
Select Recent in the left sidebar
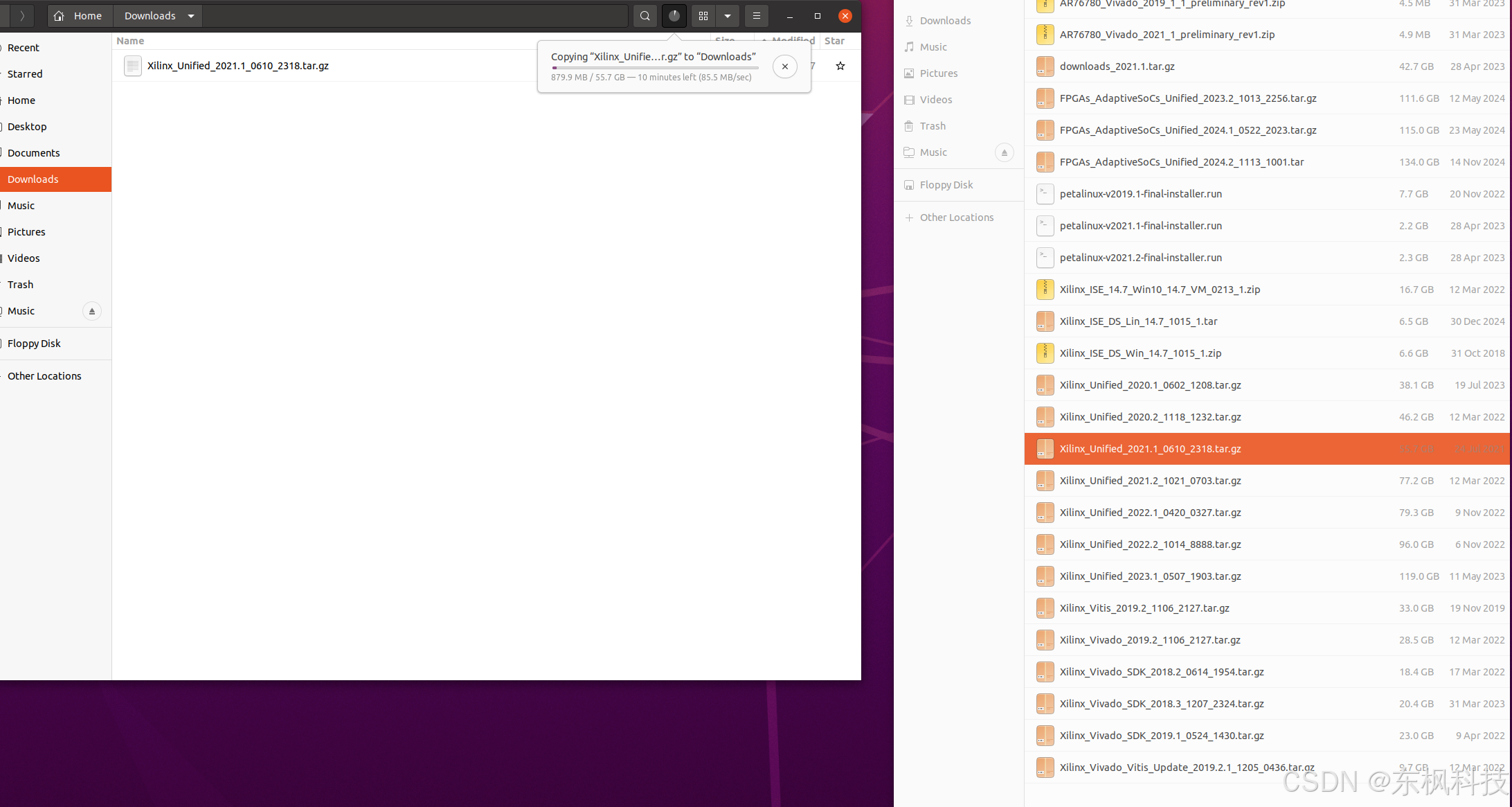pyautogui.click(x=24, y=48)
